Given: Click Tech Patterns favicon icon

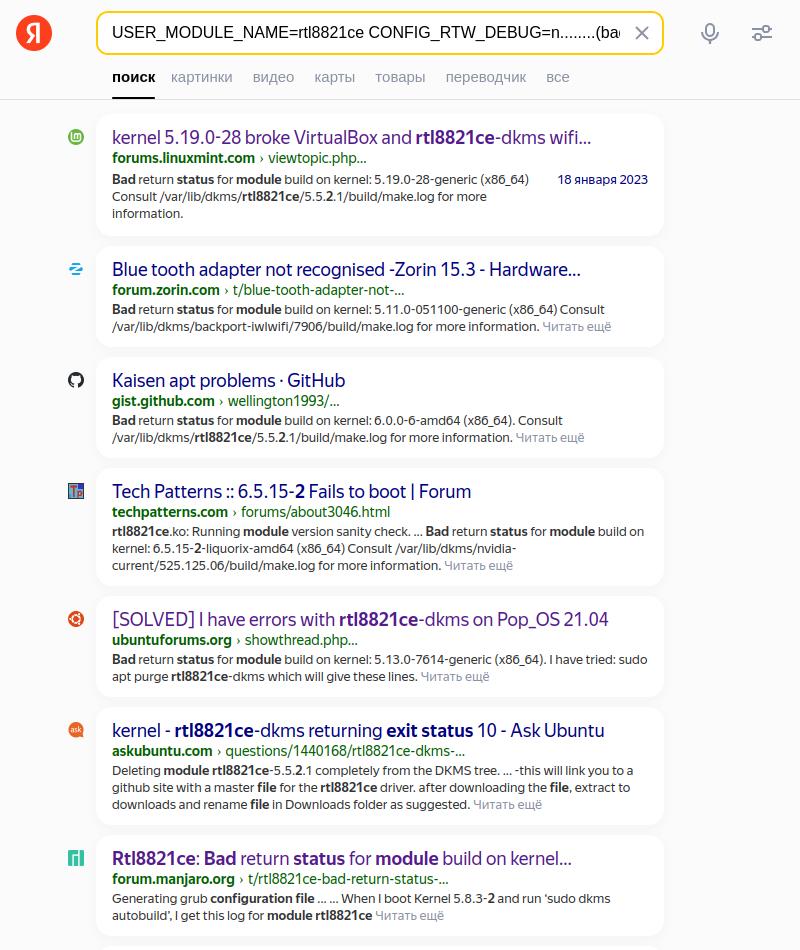Looking at the screenshot, I should 76,491.
